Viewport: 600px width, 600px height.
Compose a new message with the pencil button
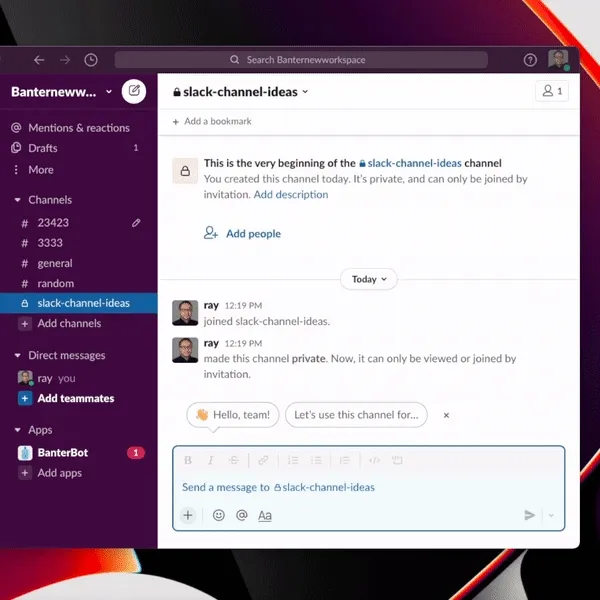(x=134, y=91)
